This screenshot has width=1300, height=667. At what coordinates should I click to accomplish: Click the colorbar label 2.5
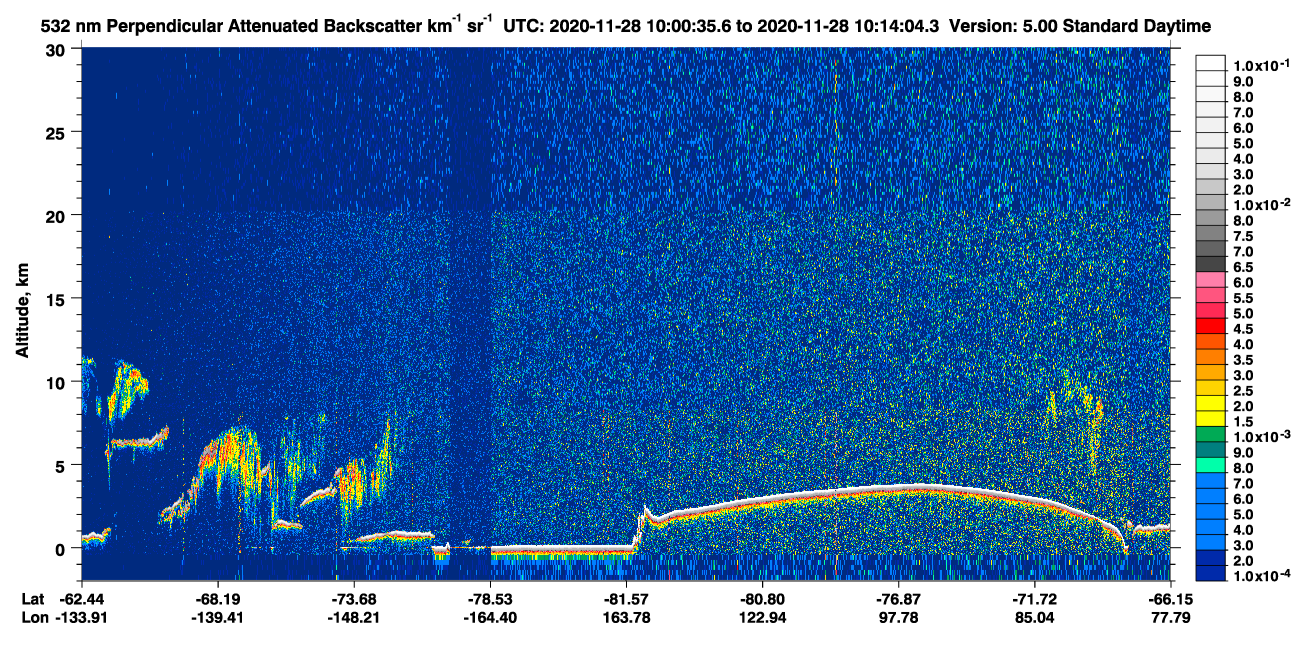tap(1243, 393)
